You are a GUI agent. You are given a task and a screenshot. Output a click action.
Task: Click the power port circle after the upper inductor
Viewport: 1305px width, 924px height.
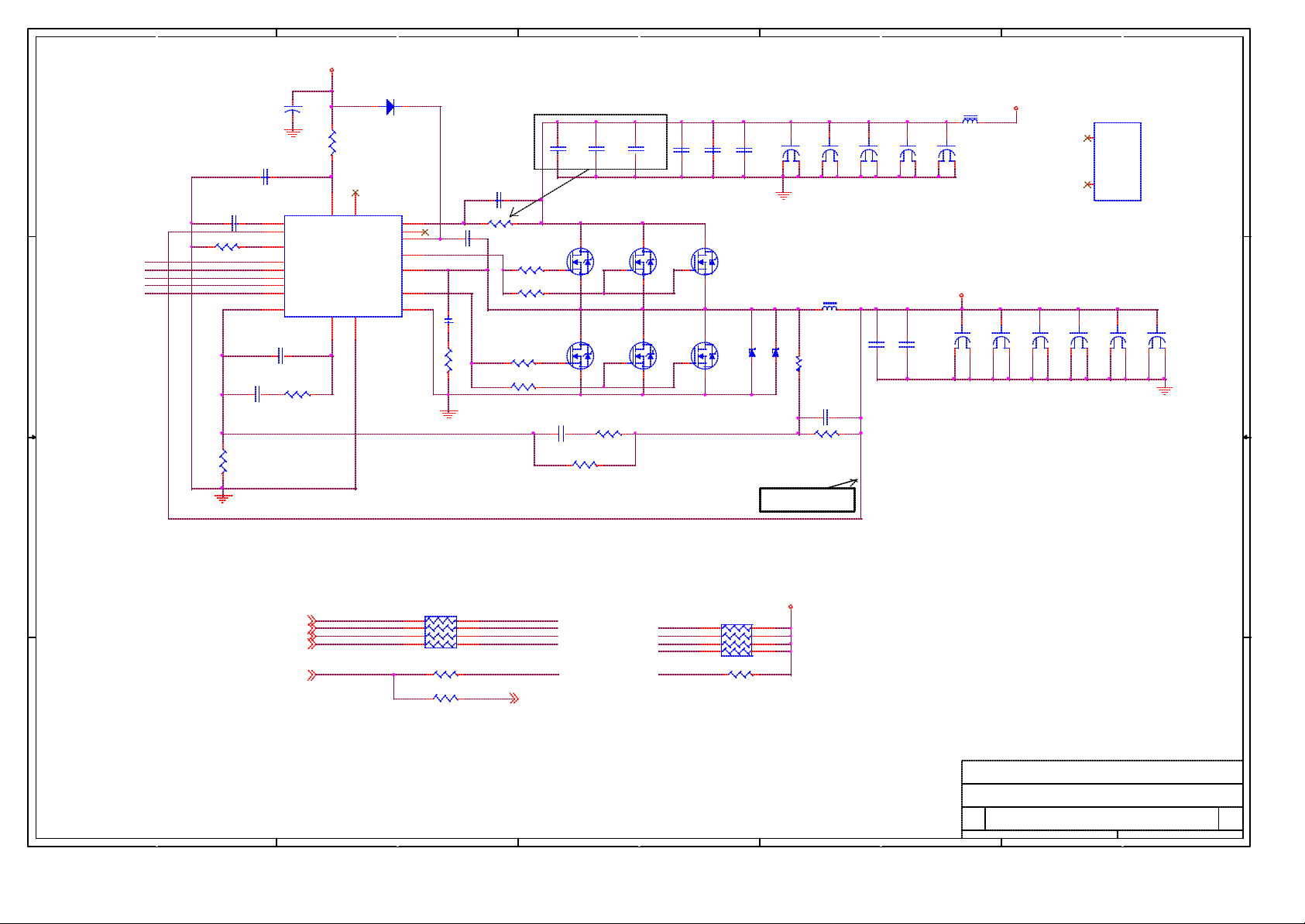(1016, 108)
